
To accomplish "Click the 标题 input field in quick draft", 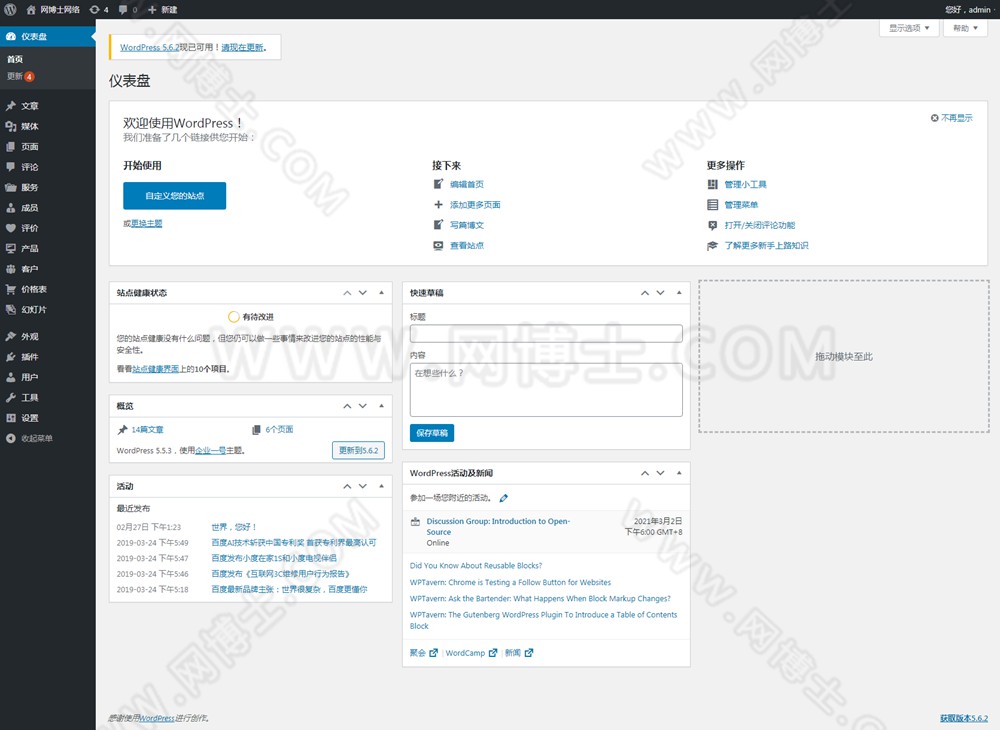I will (546, 333).
